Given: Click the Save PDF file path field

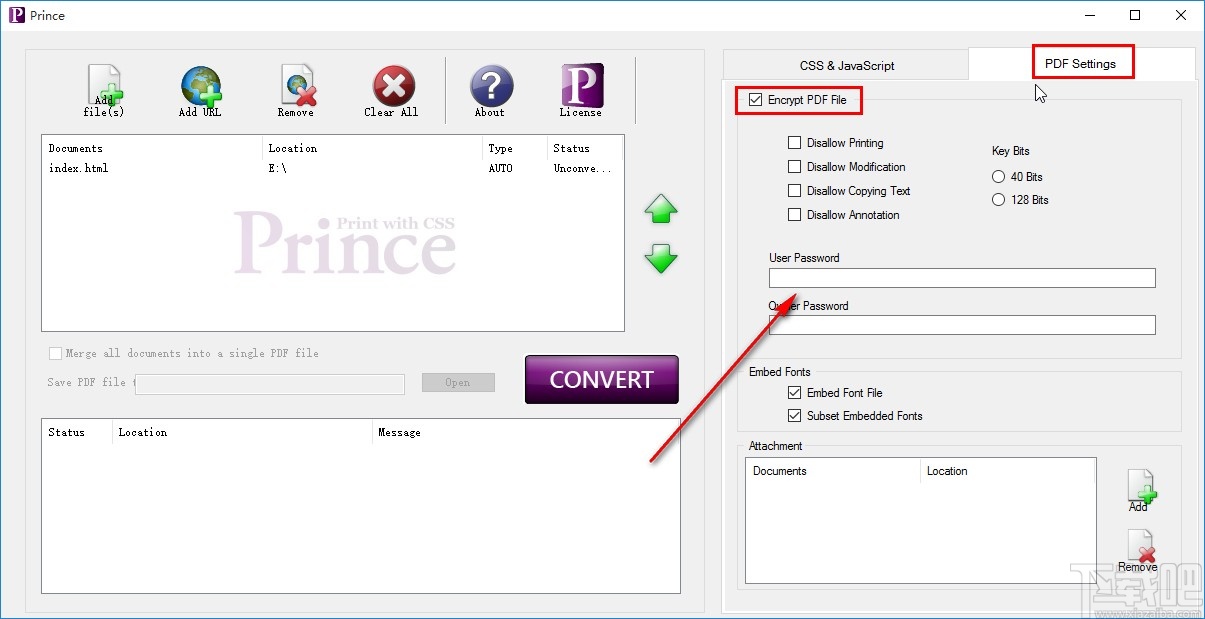Looking at the screenshot, I should point(270,384).
